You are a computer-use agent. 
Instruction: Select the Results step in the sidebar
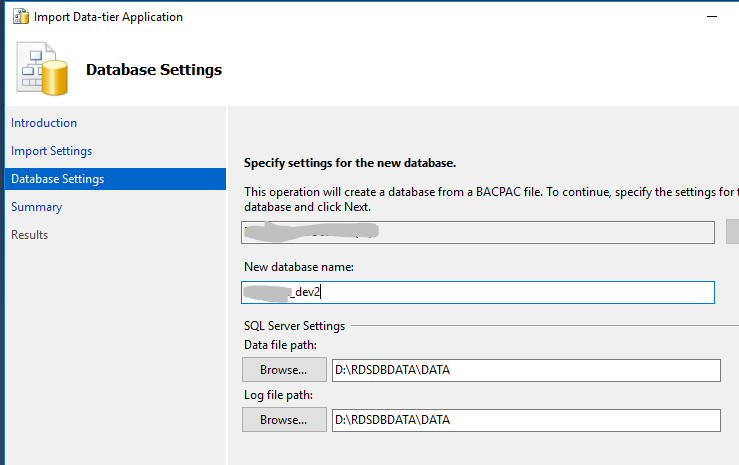click(29, 235)
